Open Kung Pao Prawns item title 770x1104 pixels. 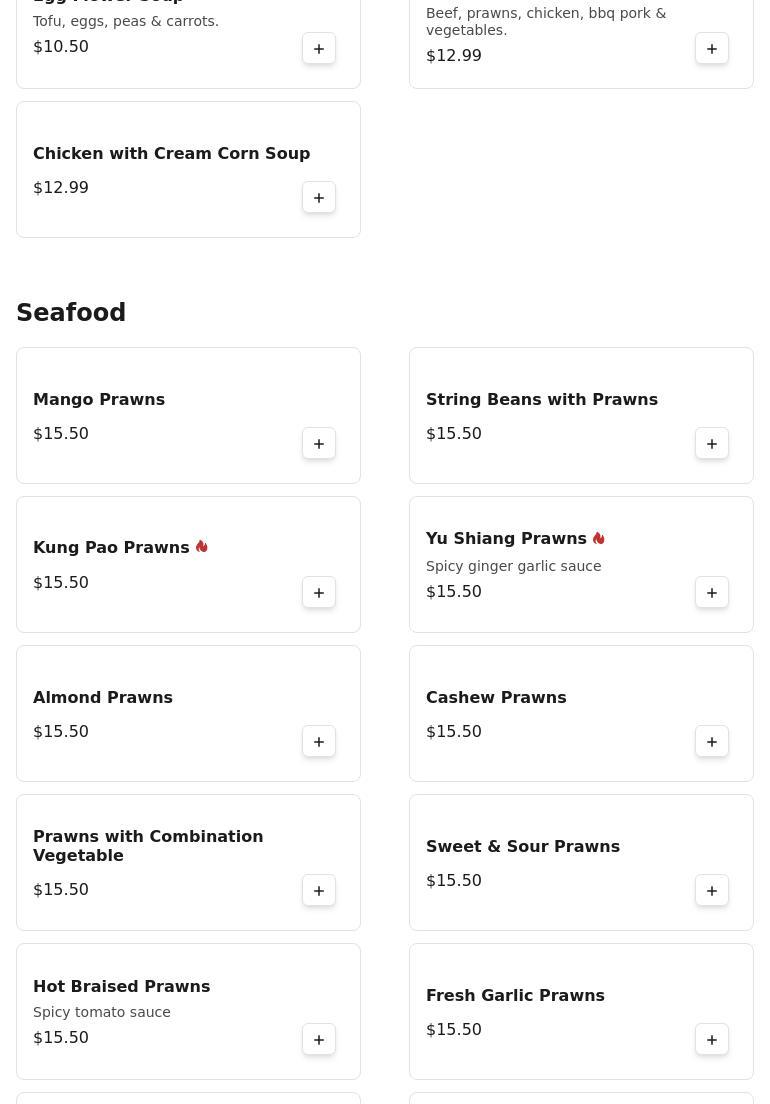click(x=111, y=548)
